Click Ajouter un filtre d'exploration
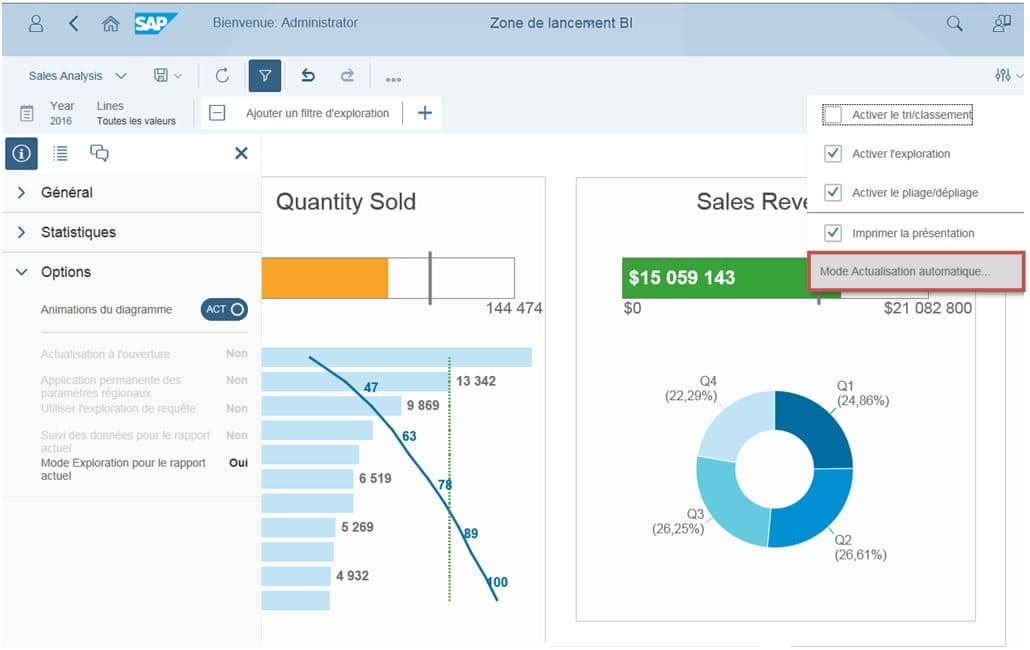Image resolution: width=1030 pixels, height=650 pixels. 317,113
